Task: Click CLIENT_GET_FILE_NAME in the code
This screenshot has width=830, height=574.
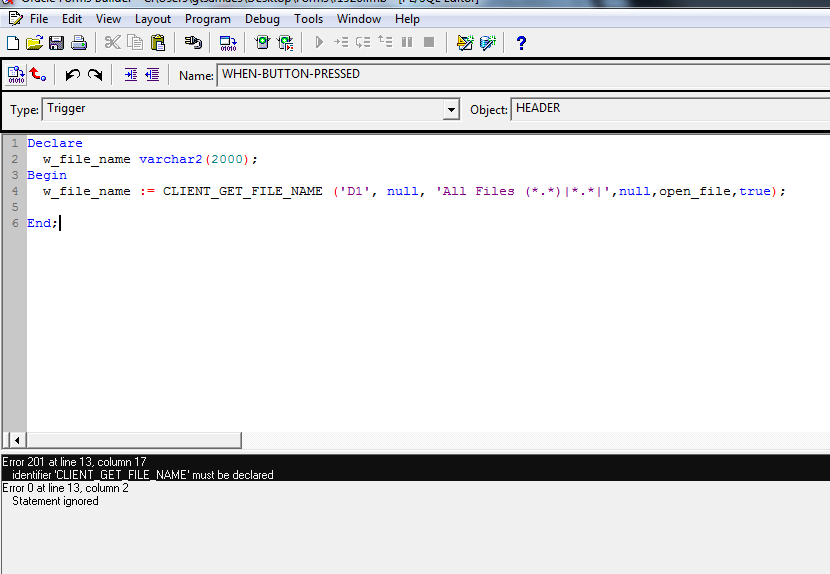Action: [x=242, y=191]
